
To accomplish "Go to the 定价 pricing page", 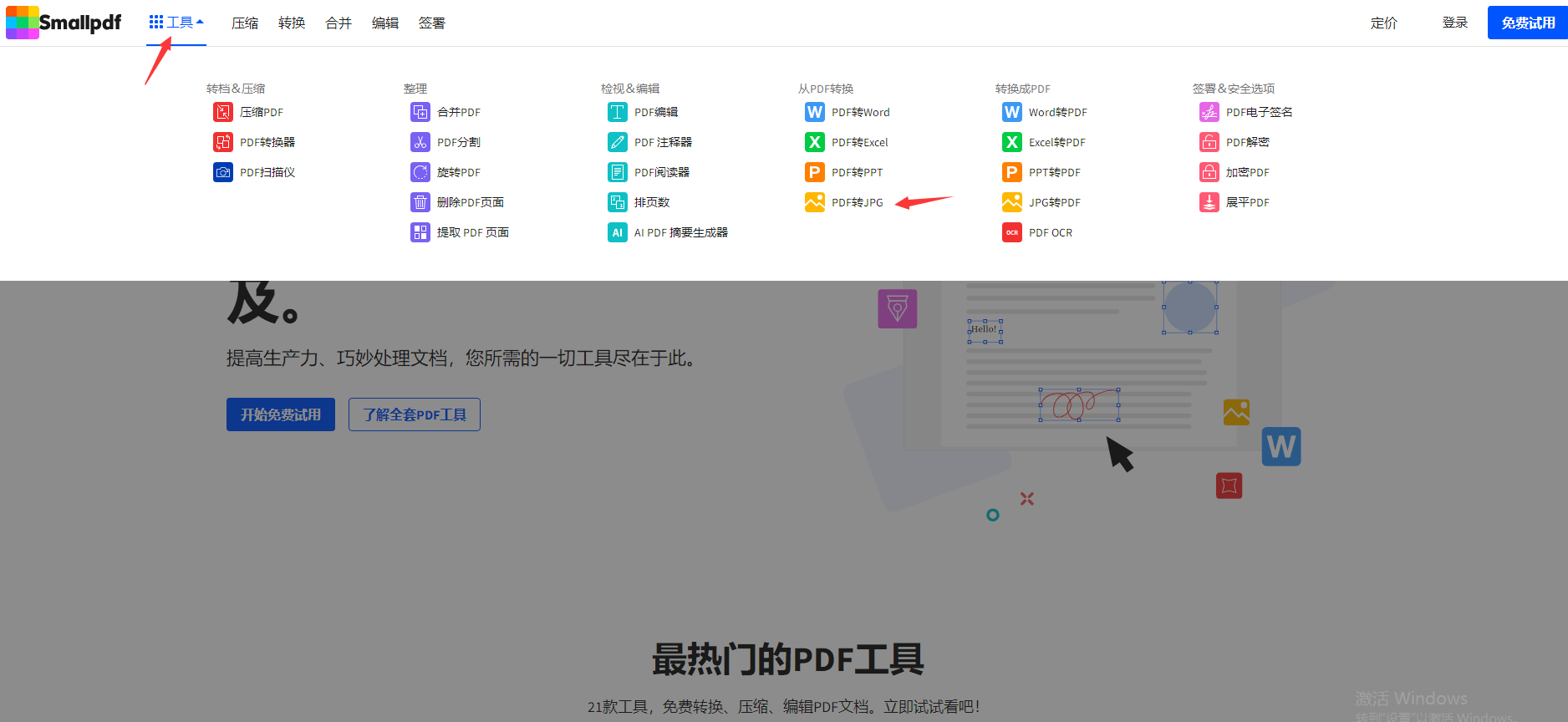I will tap(1384, 23).
